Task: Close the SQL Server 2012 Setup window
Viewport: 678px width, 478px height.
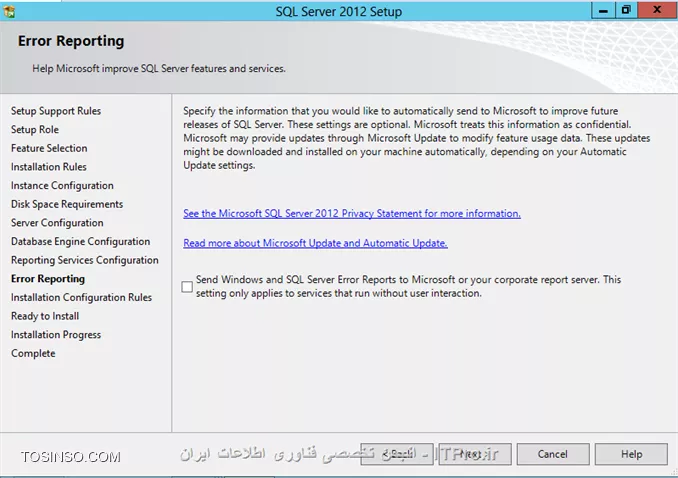Action: (657, 10)
